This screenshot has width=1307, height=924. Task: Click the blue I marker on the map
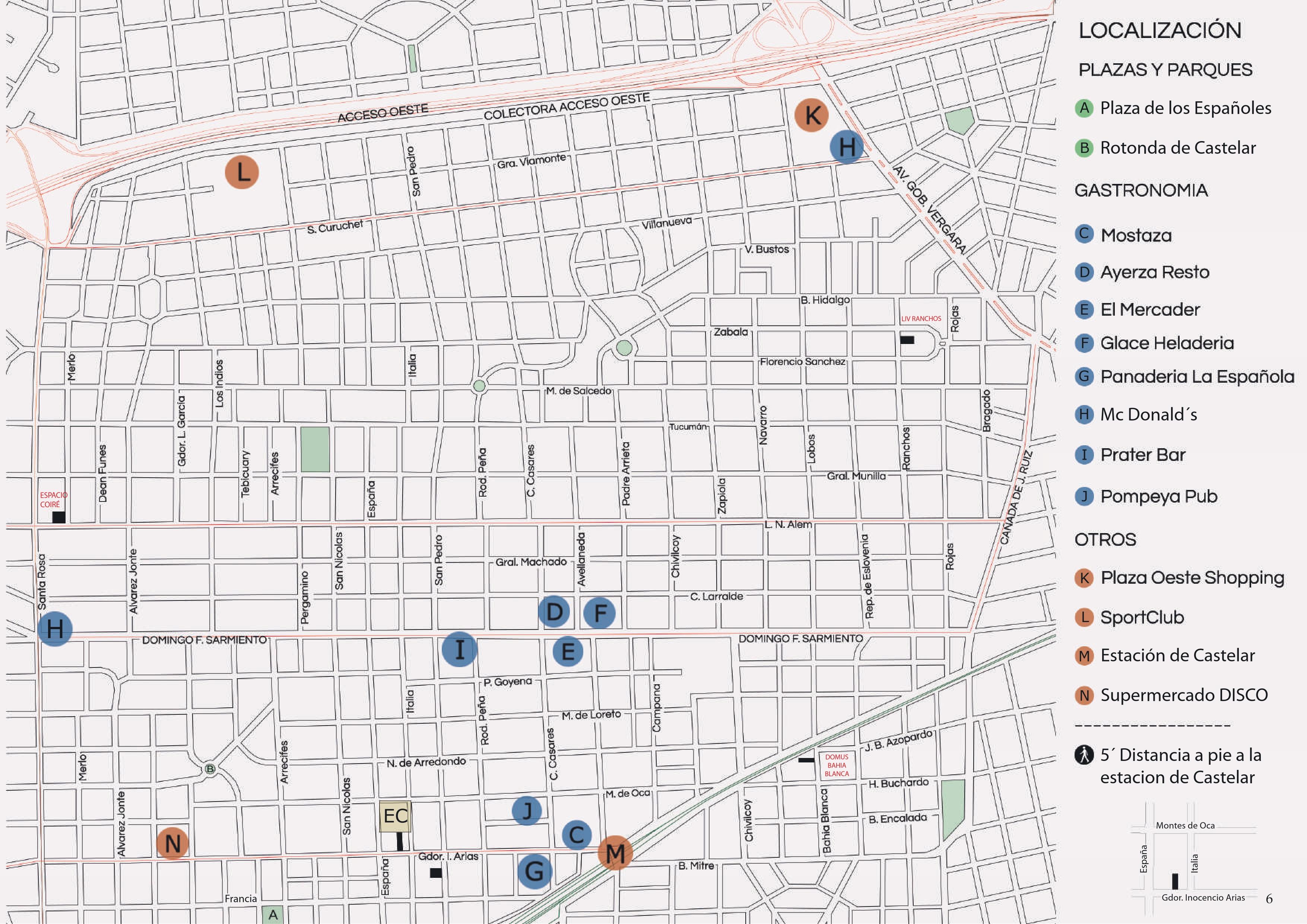pyautogui.click(x=459, y=649)
